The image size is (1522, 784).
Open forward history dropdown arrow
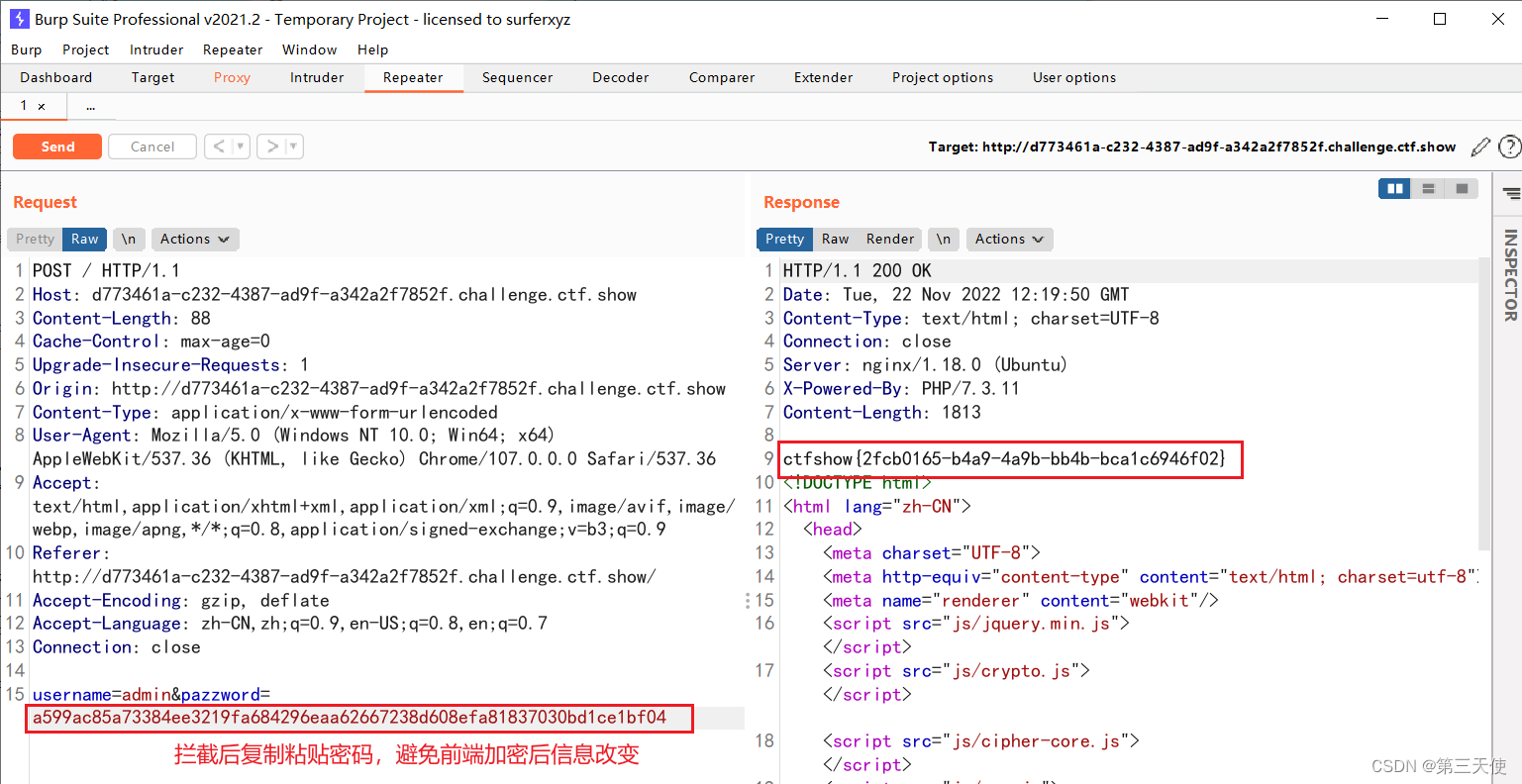(294, 147)
